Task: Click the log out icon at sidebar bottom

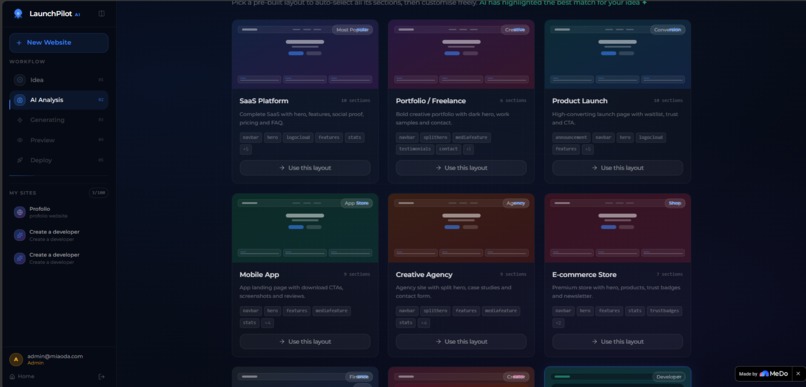Action: pyautogui.click(x=101, y=377)
